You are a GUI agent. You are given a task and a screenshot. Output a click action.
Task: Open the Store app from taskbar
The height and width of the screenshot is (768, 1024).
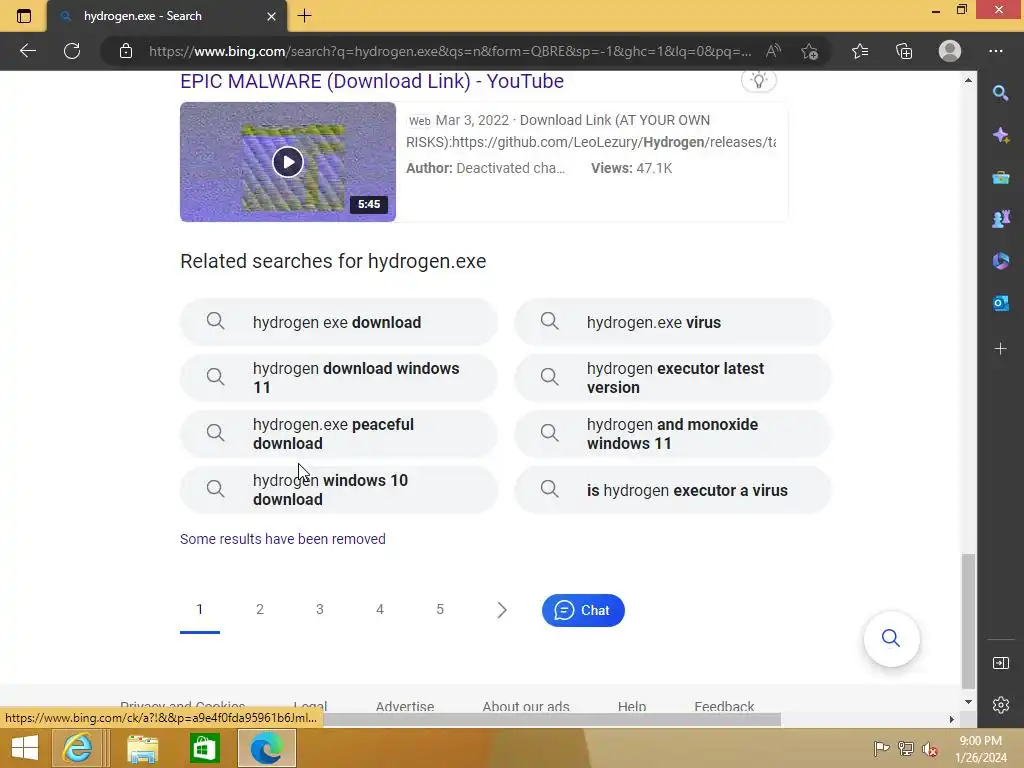(x=204, y=748)
